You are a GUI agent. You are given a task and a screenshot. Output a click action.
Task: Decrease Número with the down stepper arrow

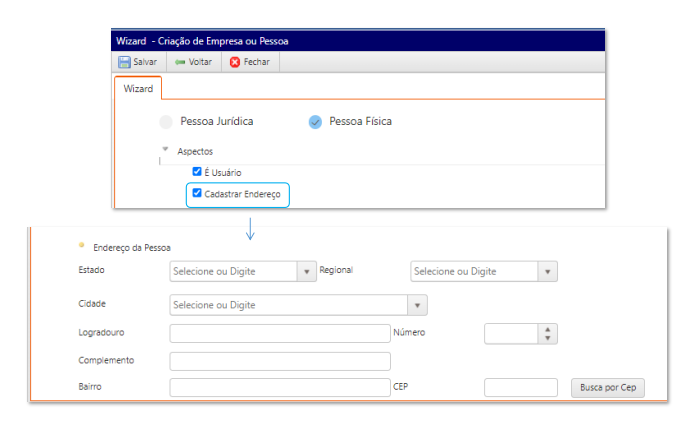coord(547,339)
